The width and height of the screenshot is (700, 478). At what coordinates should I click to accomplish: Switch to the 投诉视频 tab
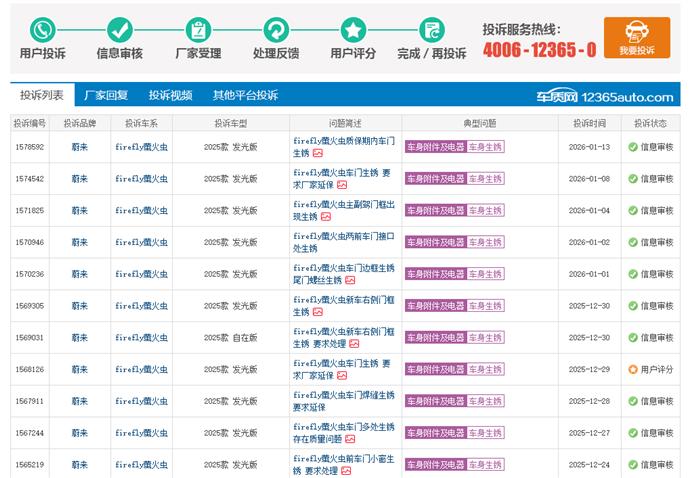[170, 96]
